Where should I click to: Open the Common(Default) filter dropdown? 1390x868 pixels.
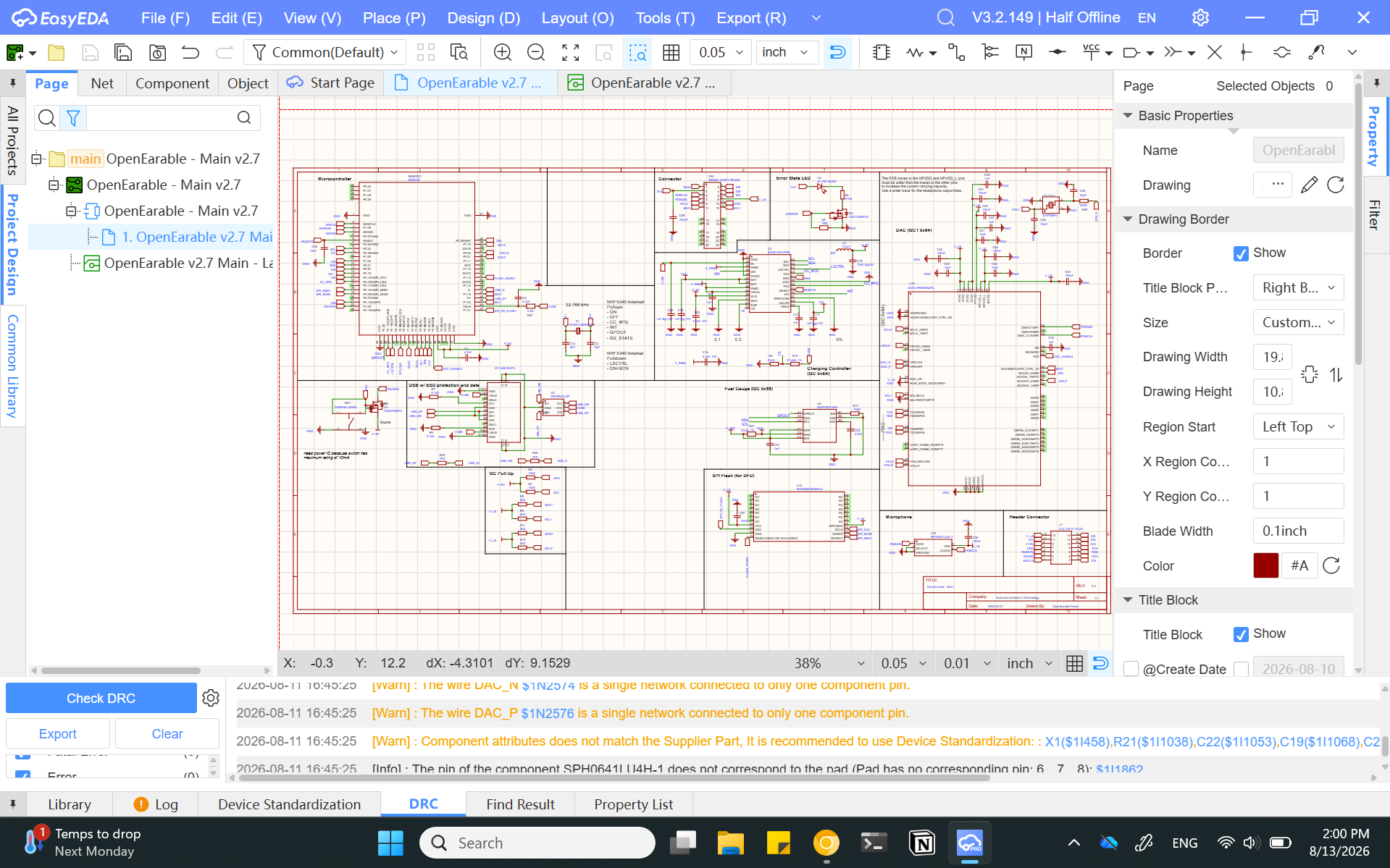coord(325,52)
